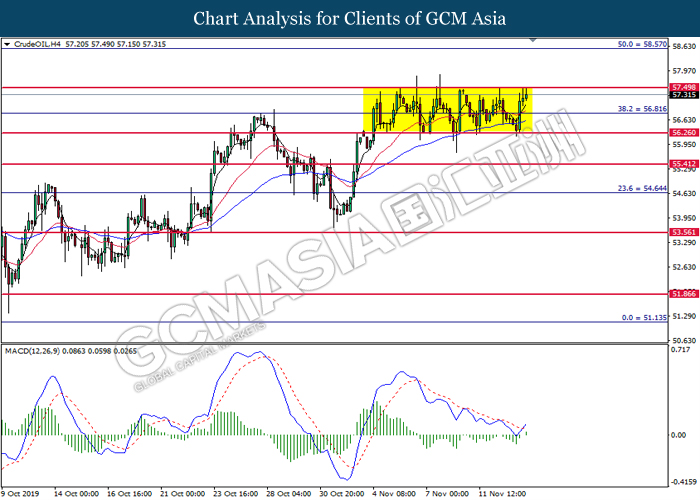Click the 56.630 price axis value

684,120
